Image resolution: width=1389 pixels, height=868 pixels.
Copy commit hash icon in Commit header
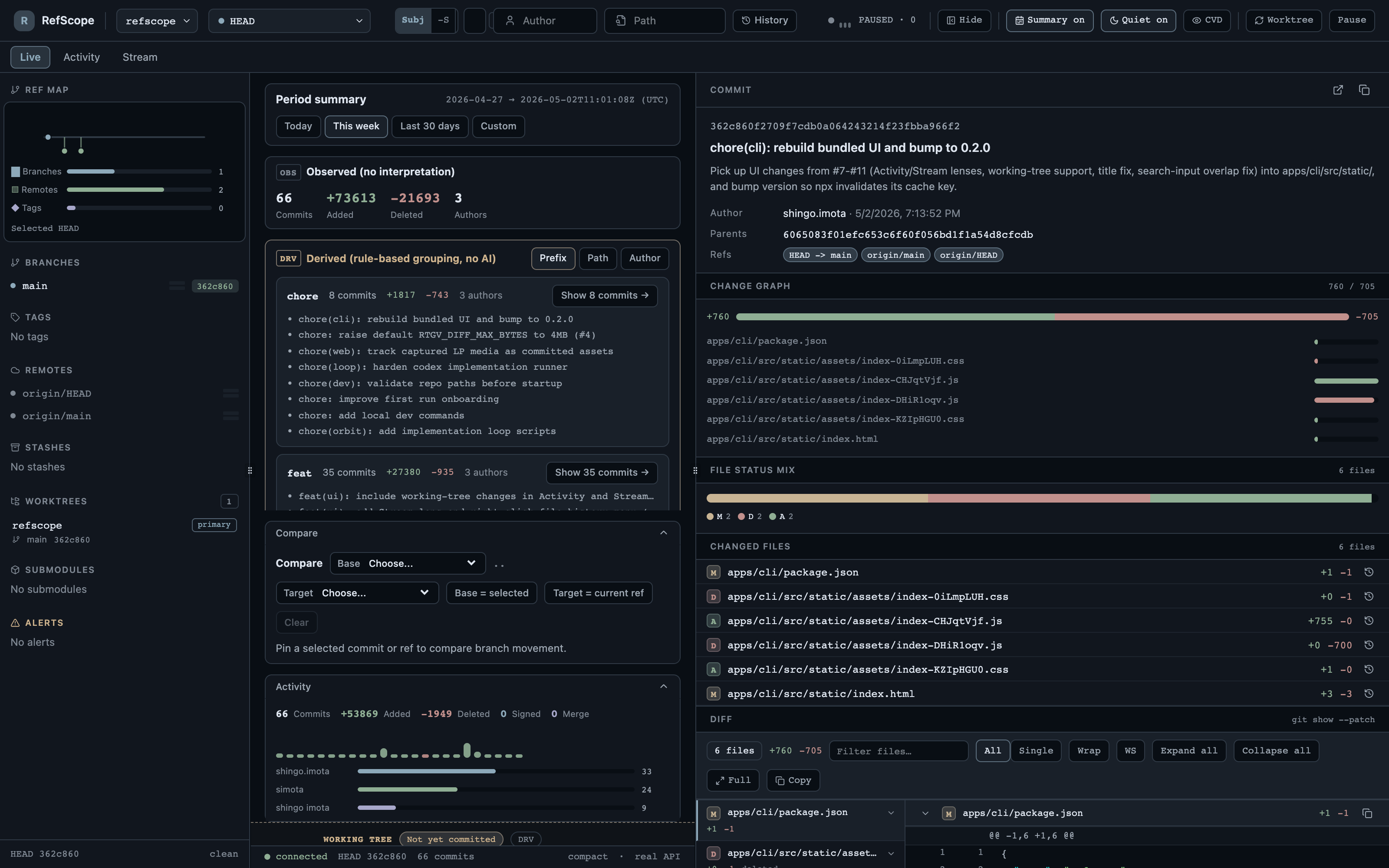1364,90
